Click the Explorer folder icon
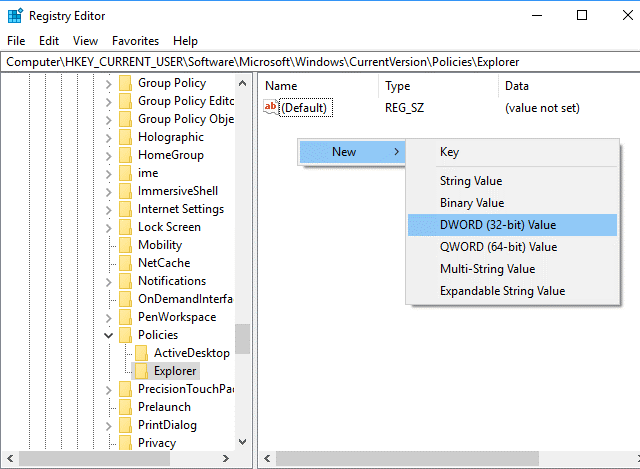 coord(141,370)
